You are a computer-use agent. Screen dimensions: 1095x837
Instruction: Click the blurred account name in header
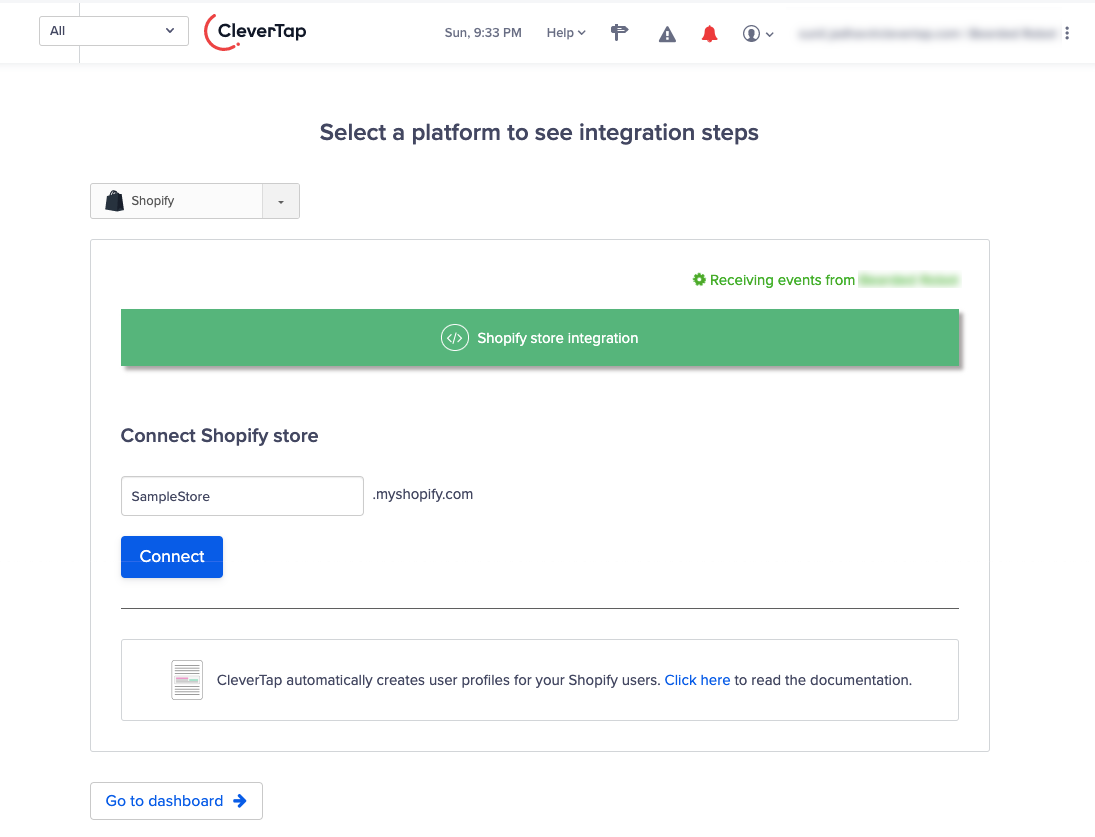(x=927, y=34)
